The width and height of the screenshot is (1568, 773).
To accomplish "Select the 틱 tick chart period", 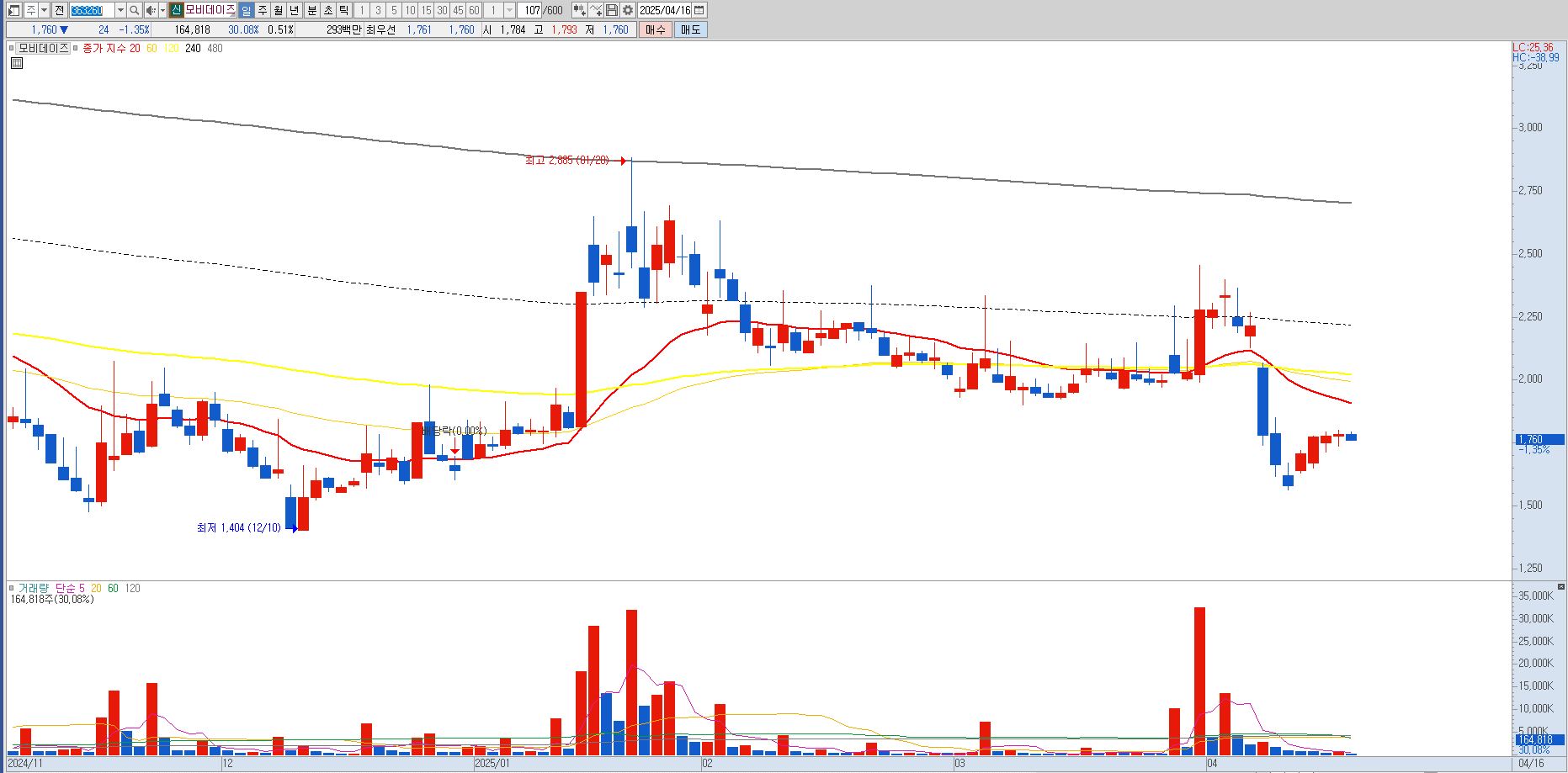I will (x=343, y=10).
